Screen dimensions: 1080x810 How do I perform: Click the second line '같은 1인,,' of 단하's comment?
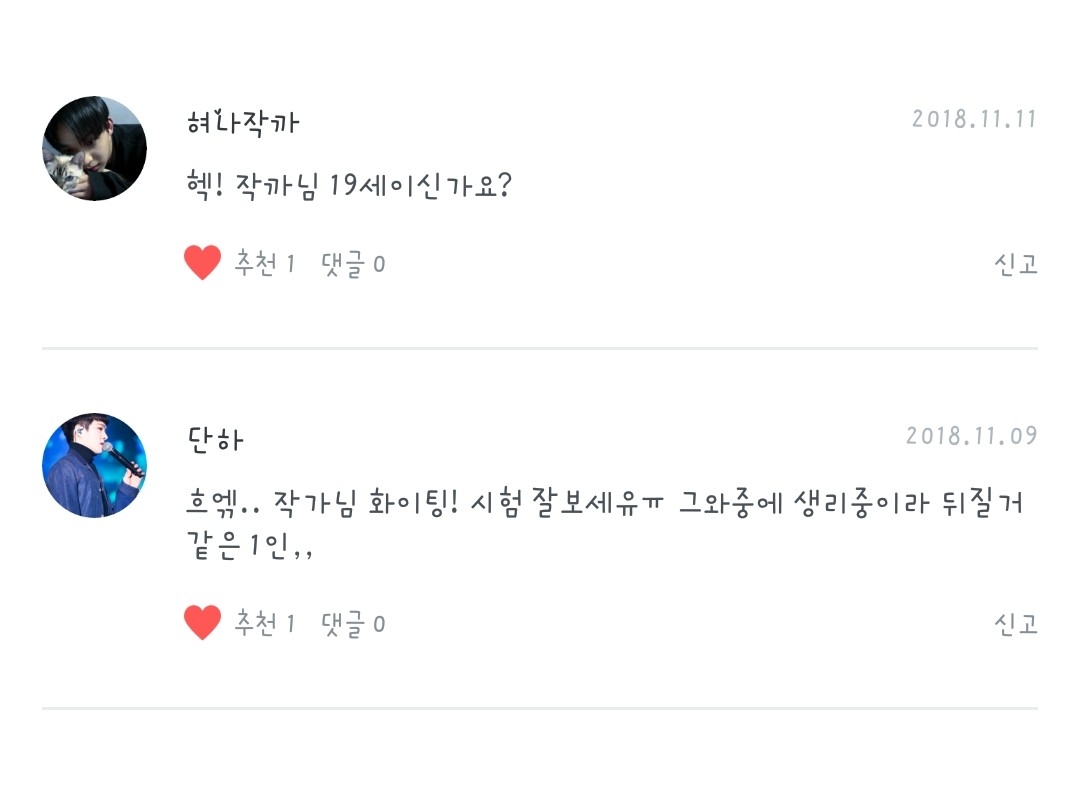click(250, 548)
